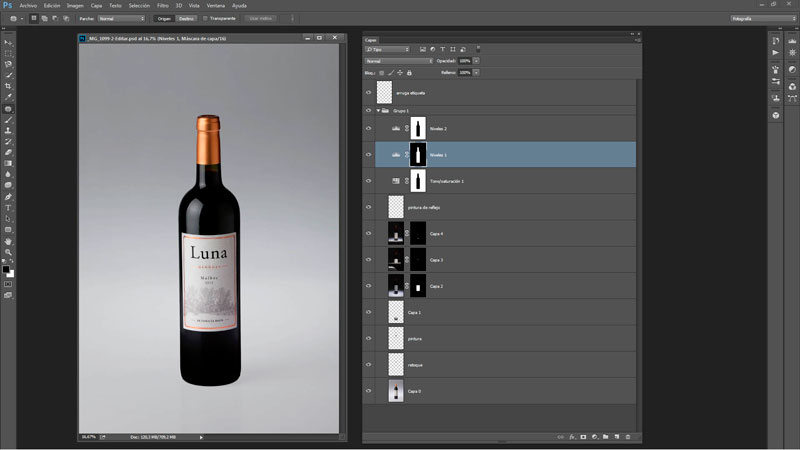Select the Lasso tool
Viewport: 800px width, 450px height.
(x=8, y=64)
